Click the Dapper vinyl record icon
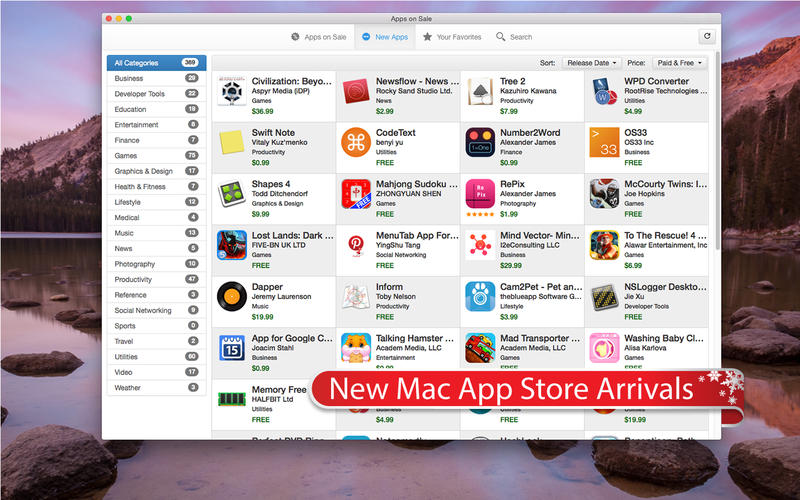Viewport: 800px width, 500px height. [232, 297]
